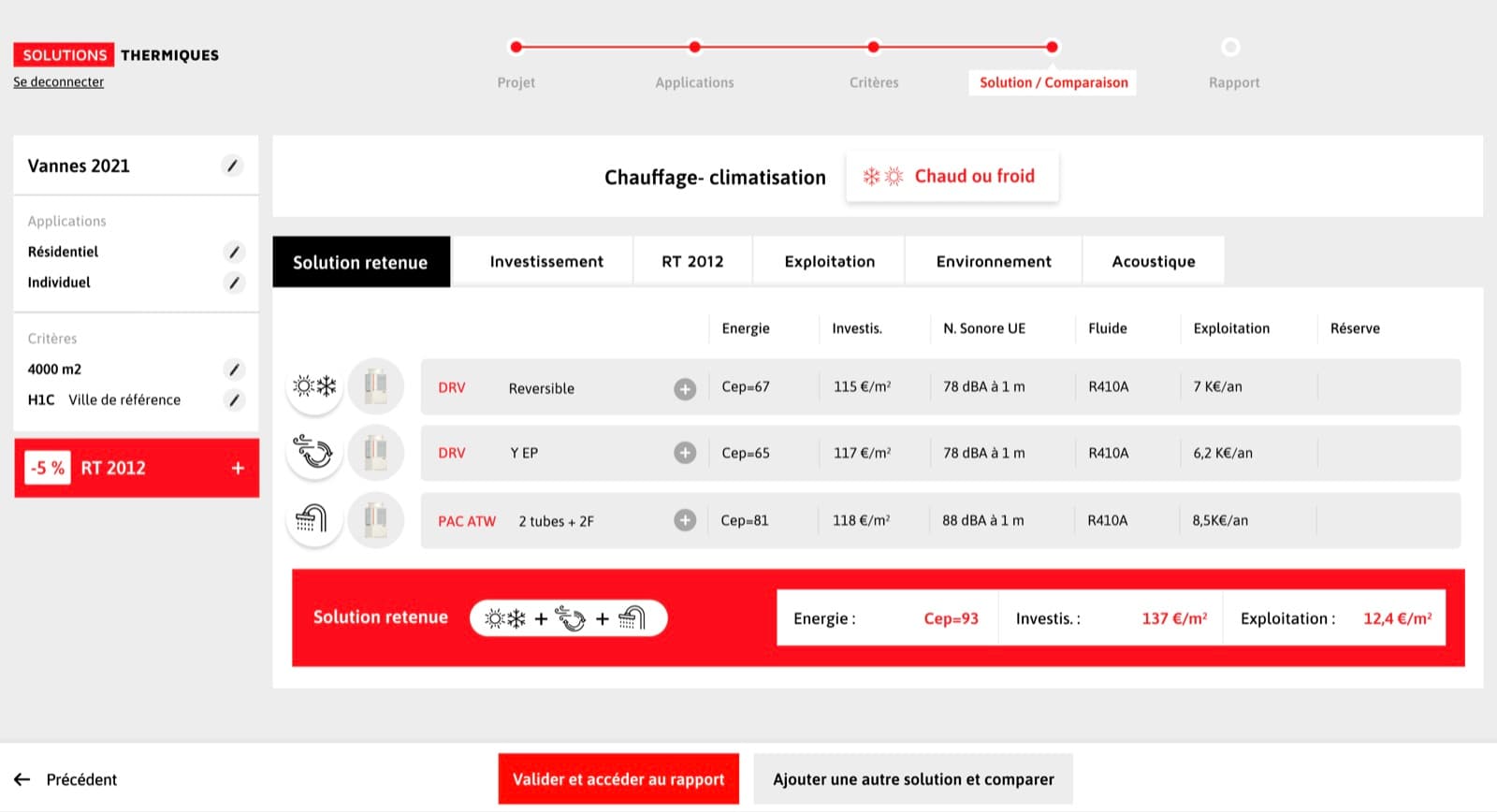Open the RT 2012 tab

(693, 262)
